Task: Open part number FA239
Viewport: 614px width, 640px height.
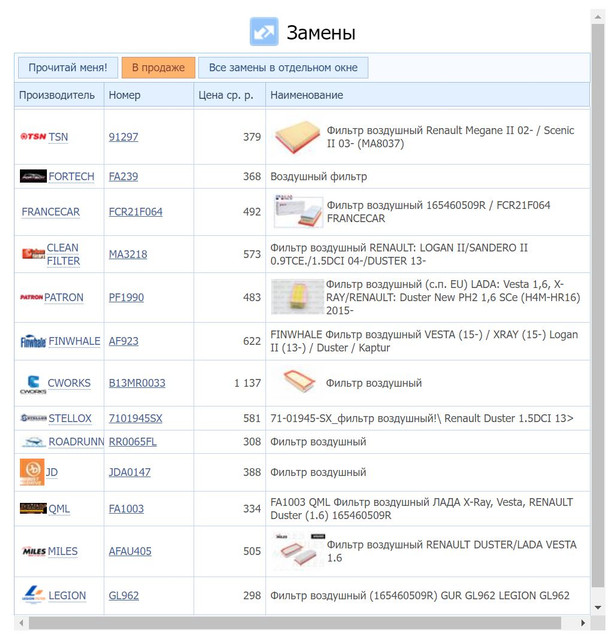Action: pos(123,176)
